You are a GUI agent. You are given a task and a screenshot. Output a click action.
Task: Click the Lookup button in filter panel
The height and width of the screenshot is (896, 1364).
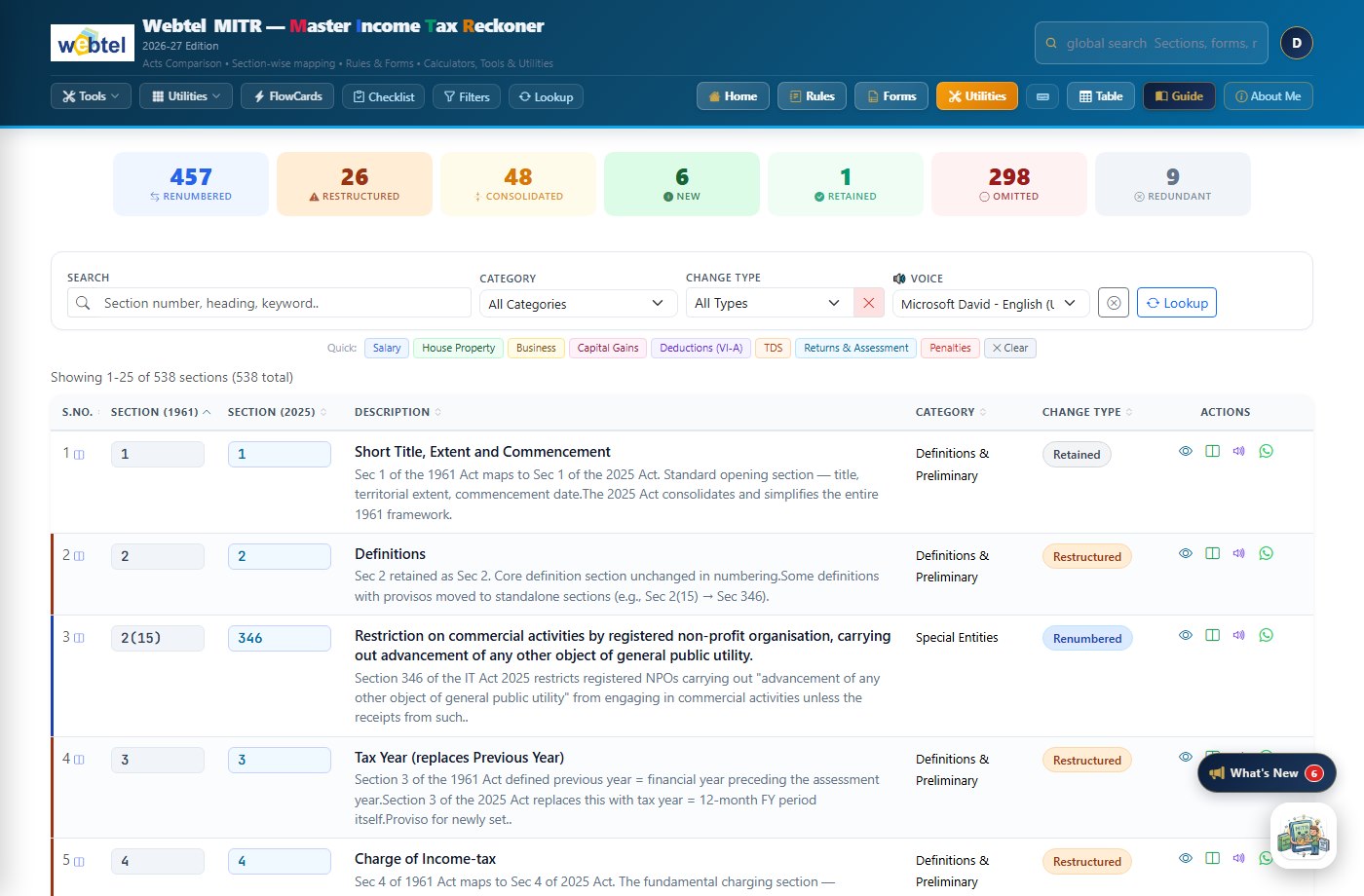(1177, 303)
